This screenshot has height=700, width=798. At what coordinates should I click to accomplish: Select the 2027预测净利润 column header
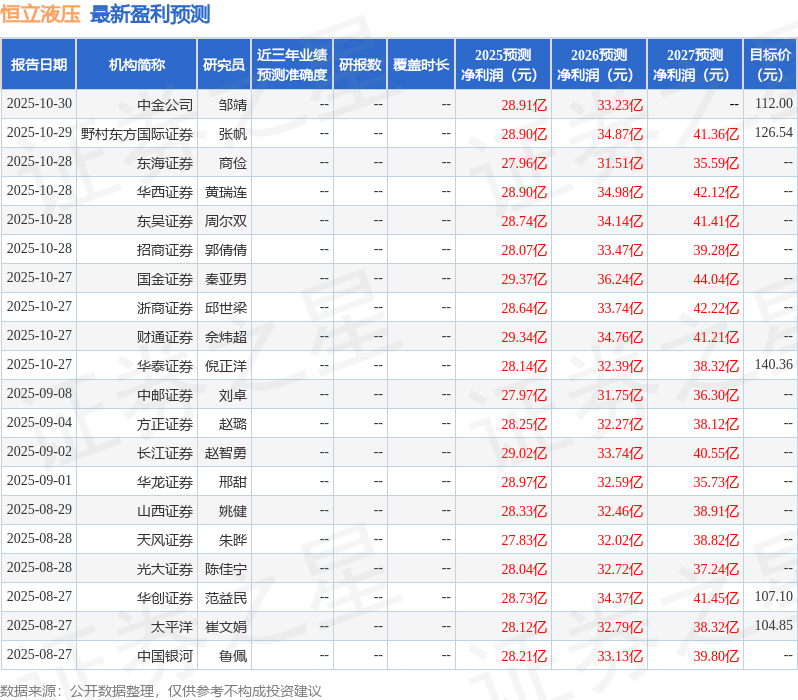pyautogui.click(x=695, y=65)
